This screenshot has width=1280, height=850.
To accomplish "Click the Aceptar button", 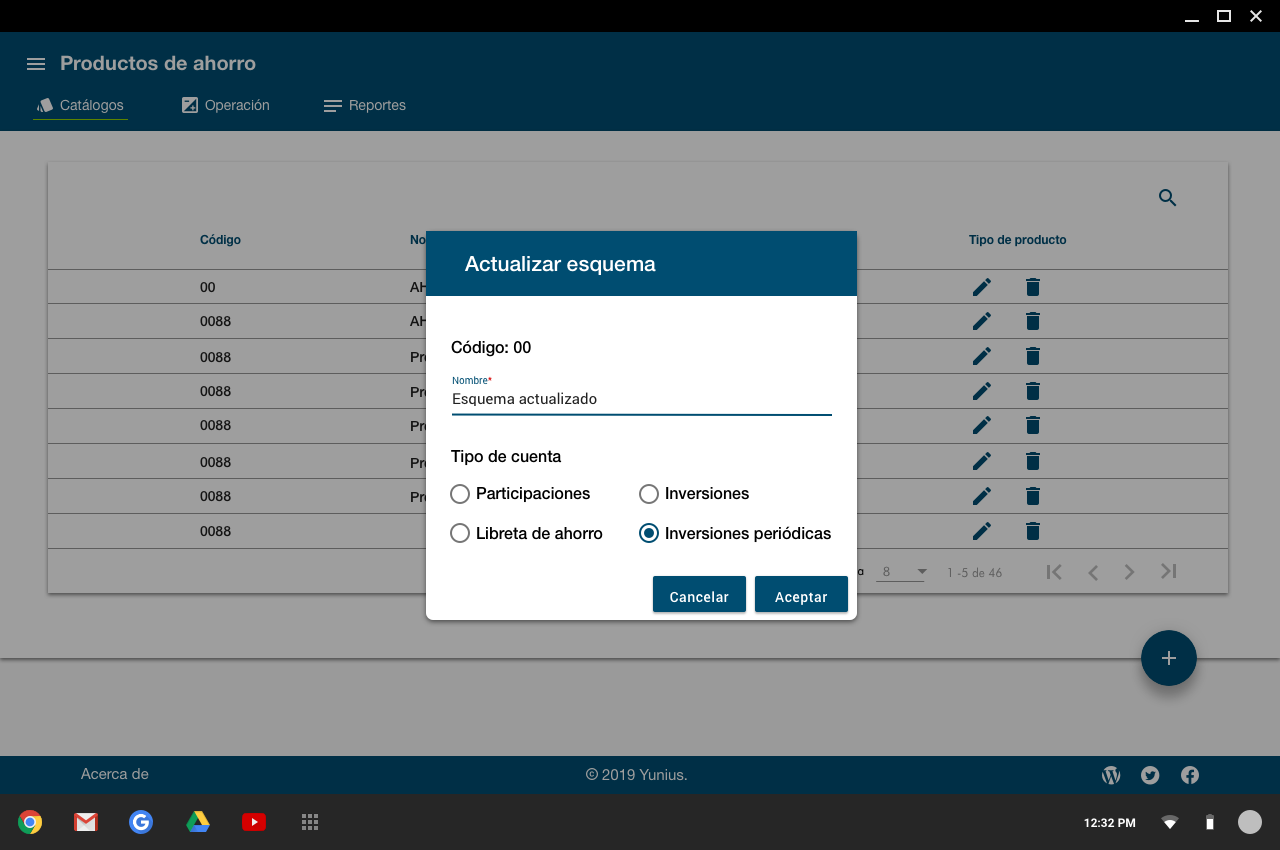I will pos(801,596).
